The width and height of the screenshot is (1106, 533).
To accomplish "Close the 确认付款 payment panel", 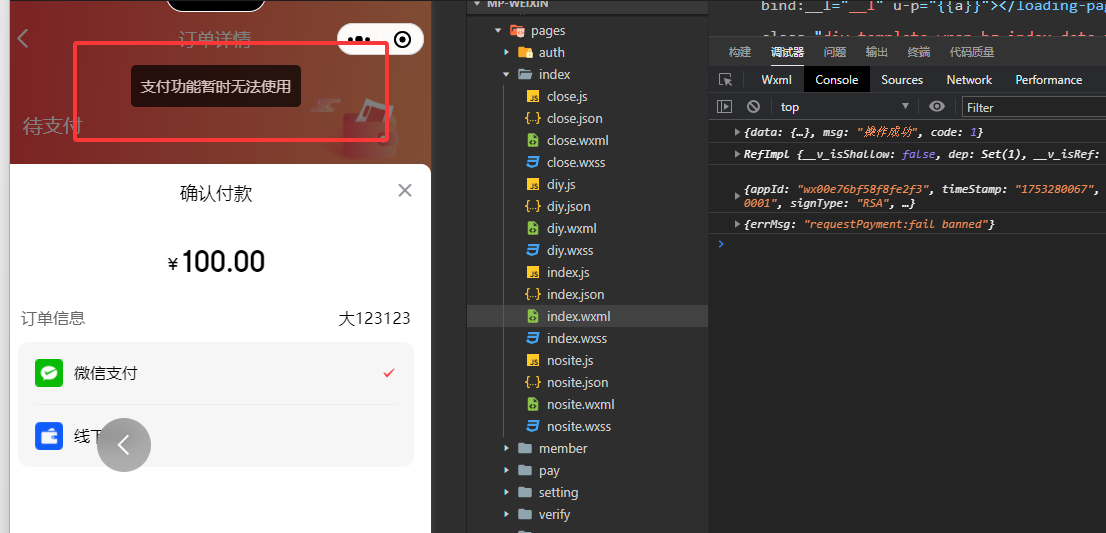I will coord(405,190).
